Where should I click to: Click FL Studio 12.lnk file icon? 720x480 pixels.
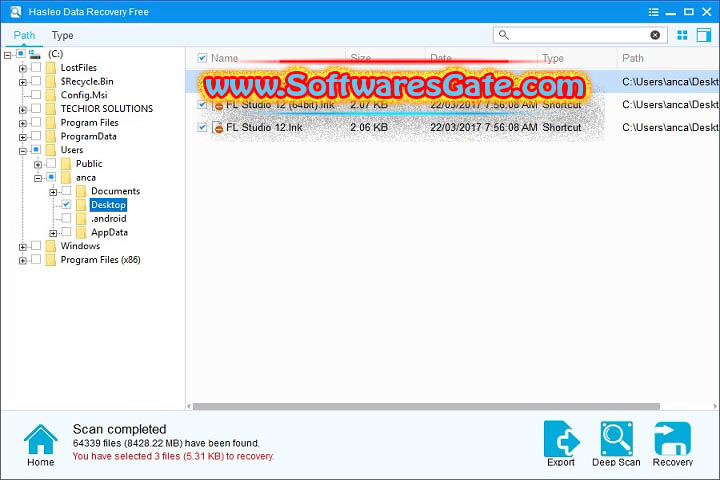coord(217,128)
